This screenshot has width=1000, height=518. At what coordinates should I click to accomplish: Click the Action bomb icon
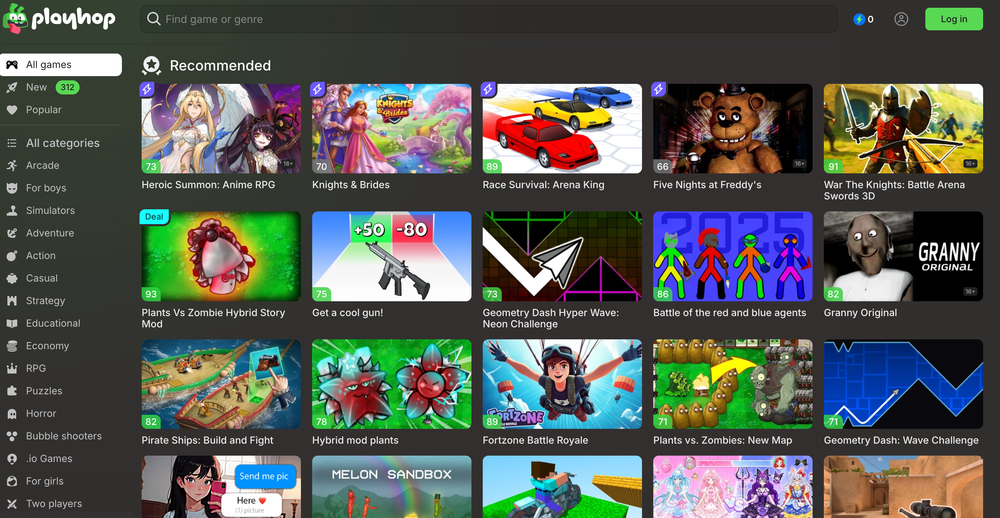point(11,256)
